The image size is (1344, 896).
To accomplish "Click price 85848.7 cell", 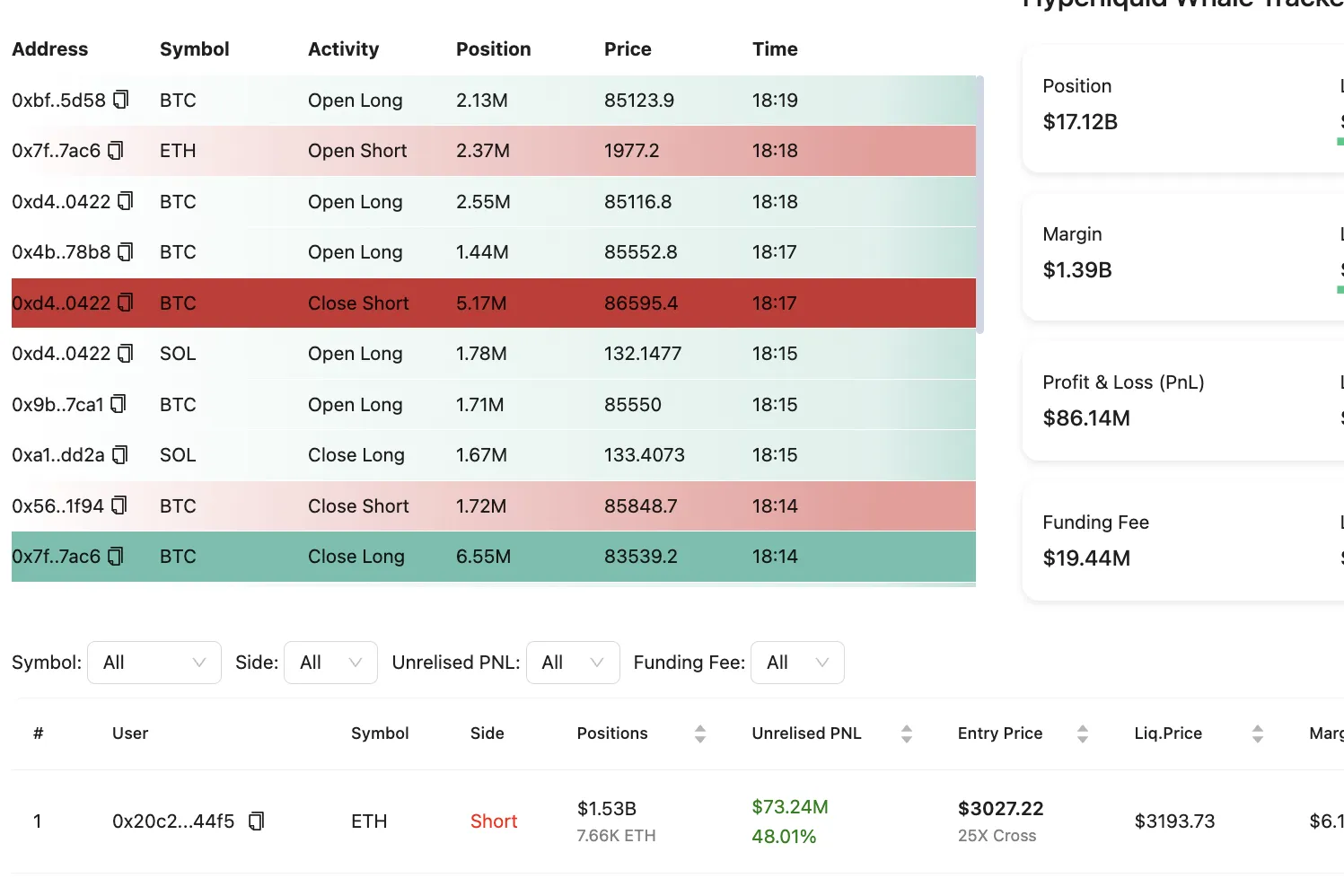I will click(x=641, y=506).
